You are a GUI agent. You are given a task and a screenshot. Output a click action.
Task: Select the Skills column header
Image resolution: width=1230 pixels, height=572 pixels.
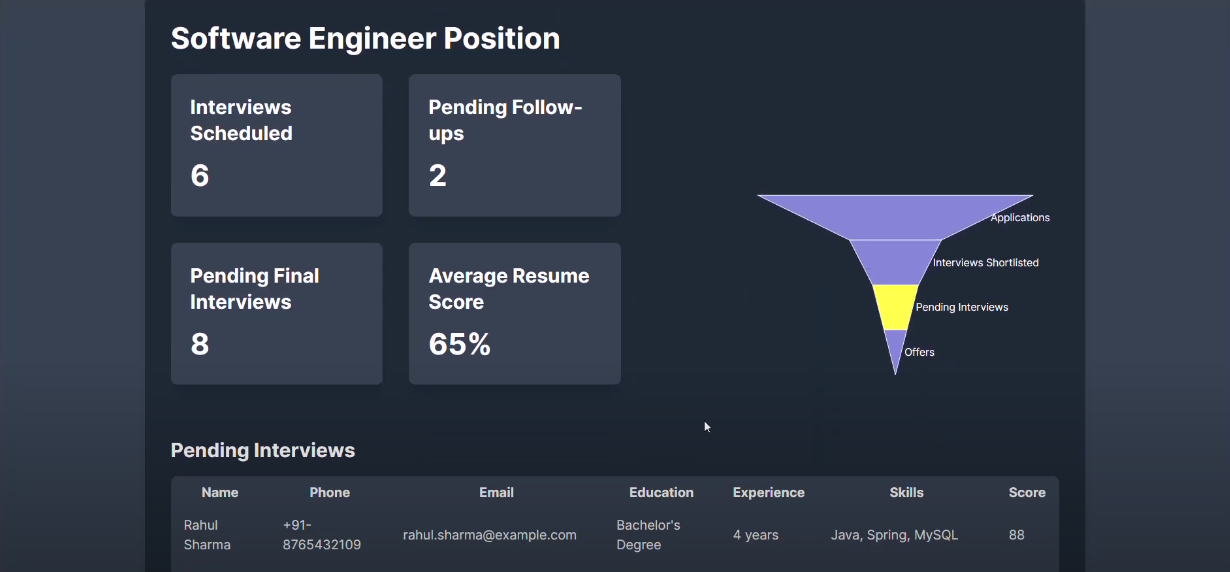click(x=906, y=492)
